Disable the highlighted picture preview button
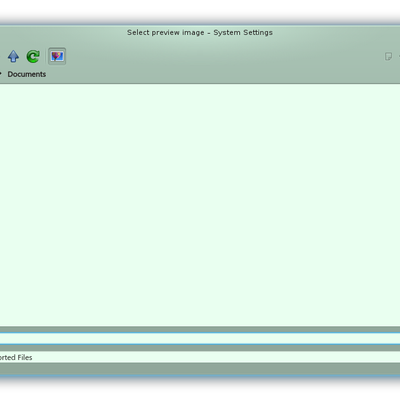 (57, 56)
